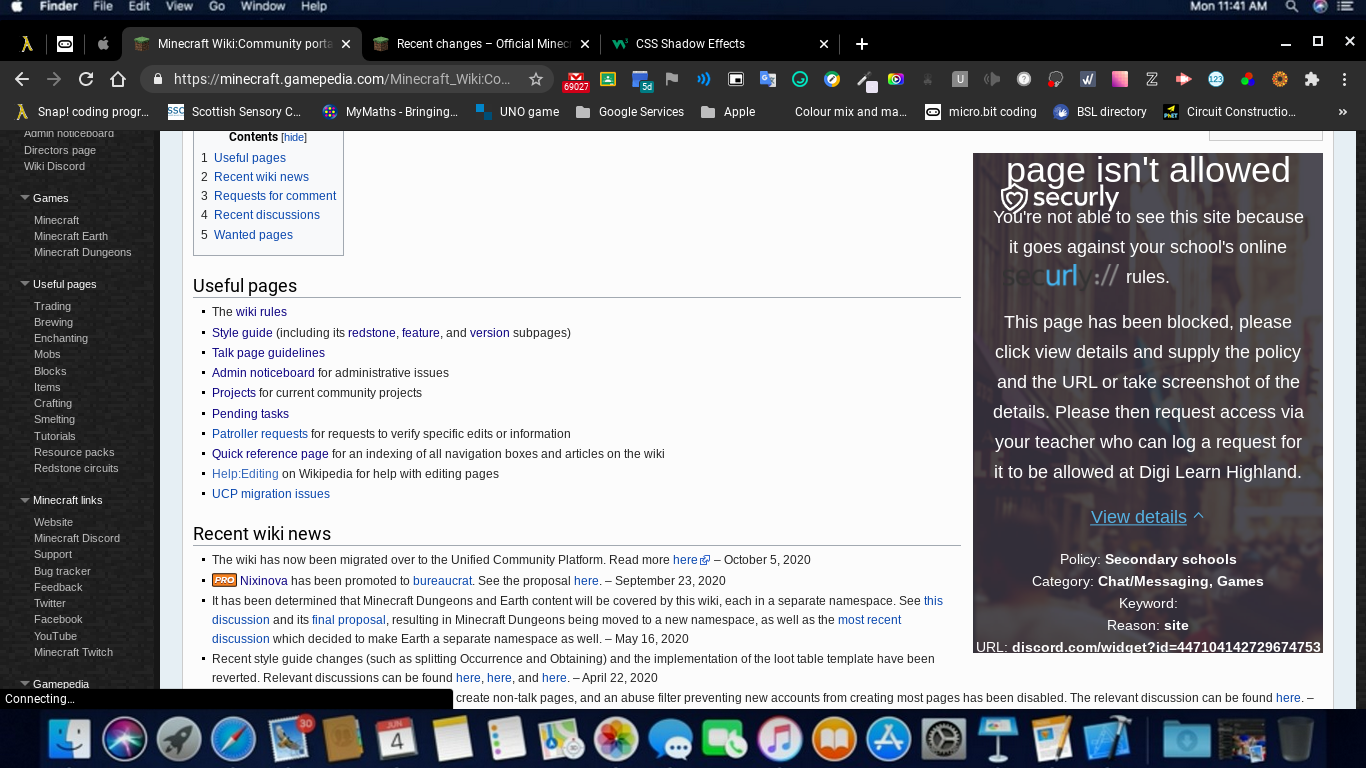
Task: Collapse the Useful pages sidebar section
Action: pos(25,284)
